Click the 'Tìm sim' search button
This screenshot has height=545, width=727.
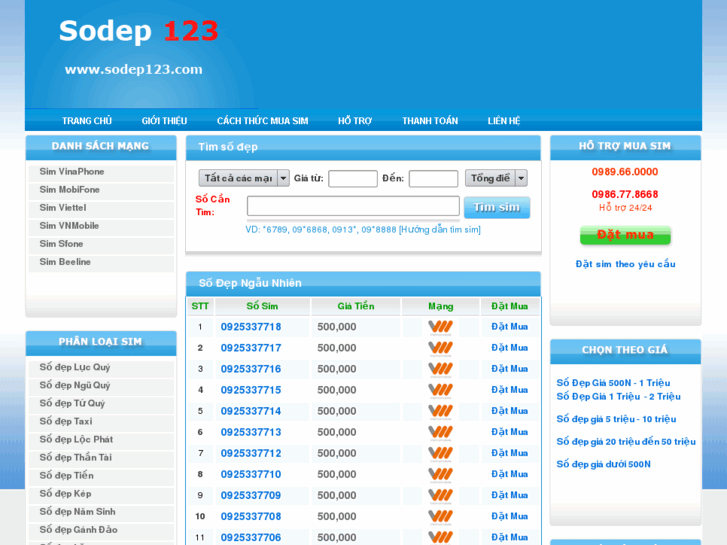coord(497,207)
